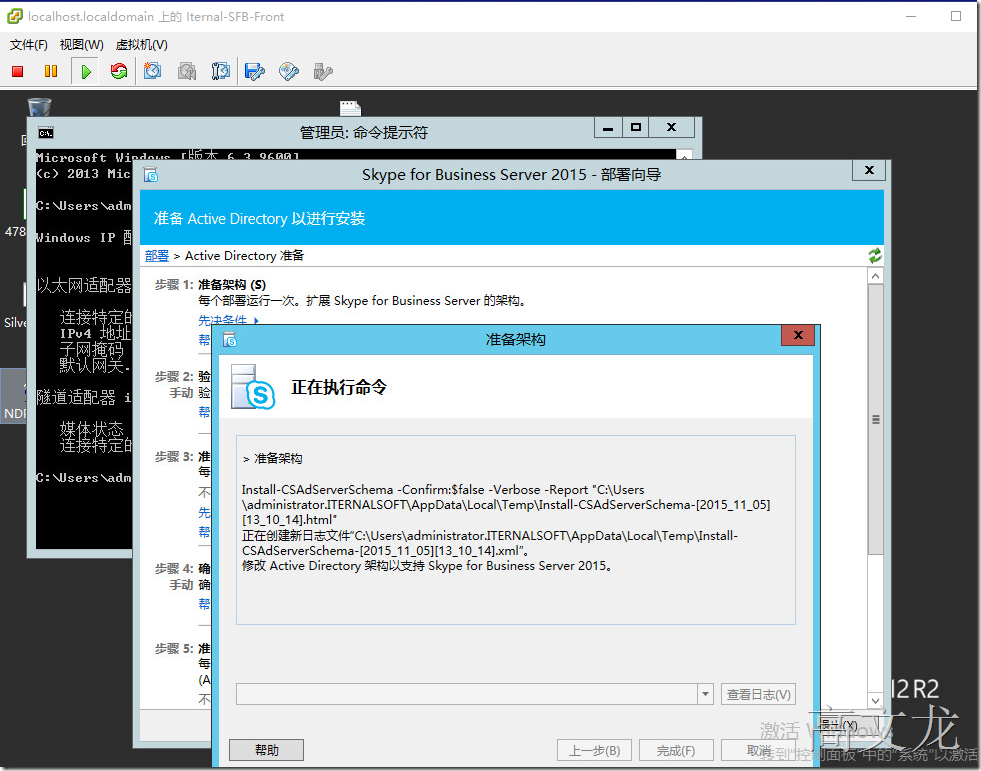Click the 完成(F) button
This screenshot has height=771, width=981.
pos(676,750)
